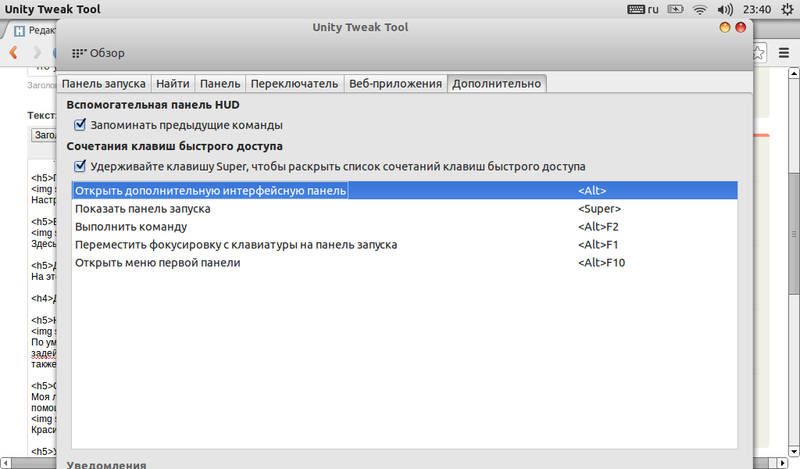Open the battery status indicator
Viewport: 800px width, 469px height.
[x=675, y=9]
